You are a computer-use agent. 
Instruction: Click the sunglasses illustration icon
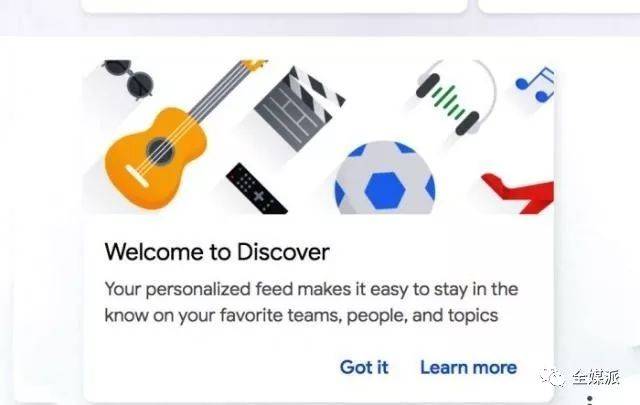pyautogui.click(x=129, y=78)
